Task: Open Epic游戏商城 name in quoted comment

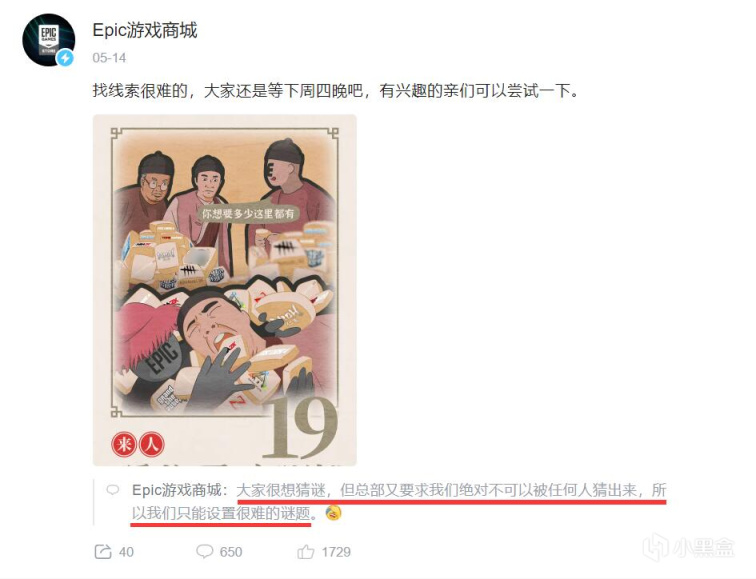Action: [176, 490]
